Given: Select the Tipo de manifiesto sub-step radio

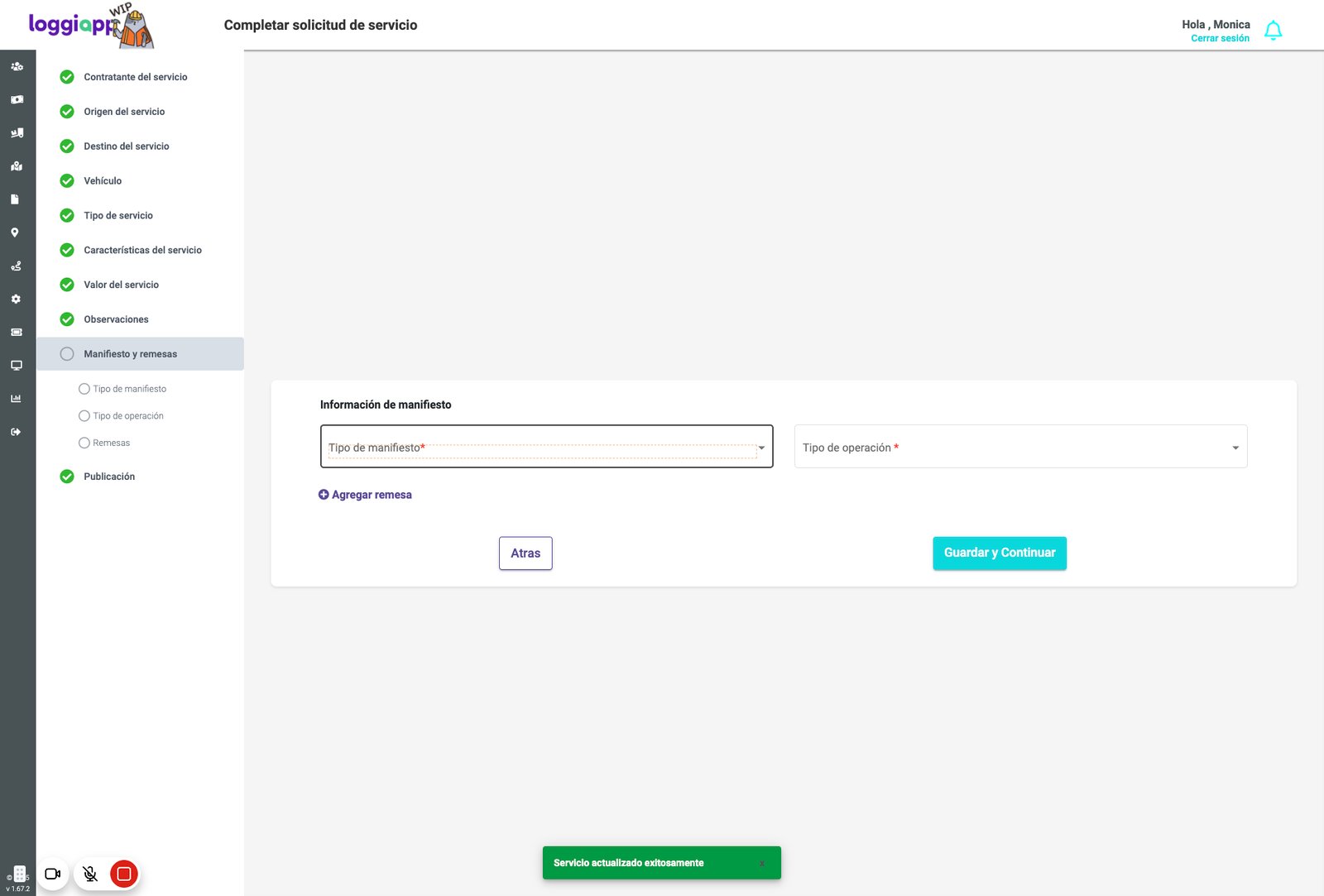Looking at the screenshot, I should pyautogui.click(x=84, y=389).
